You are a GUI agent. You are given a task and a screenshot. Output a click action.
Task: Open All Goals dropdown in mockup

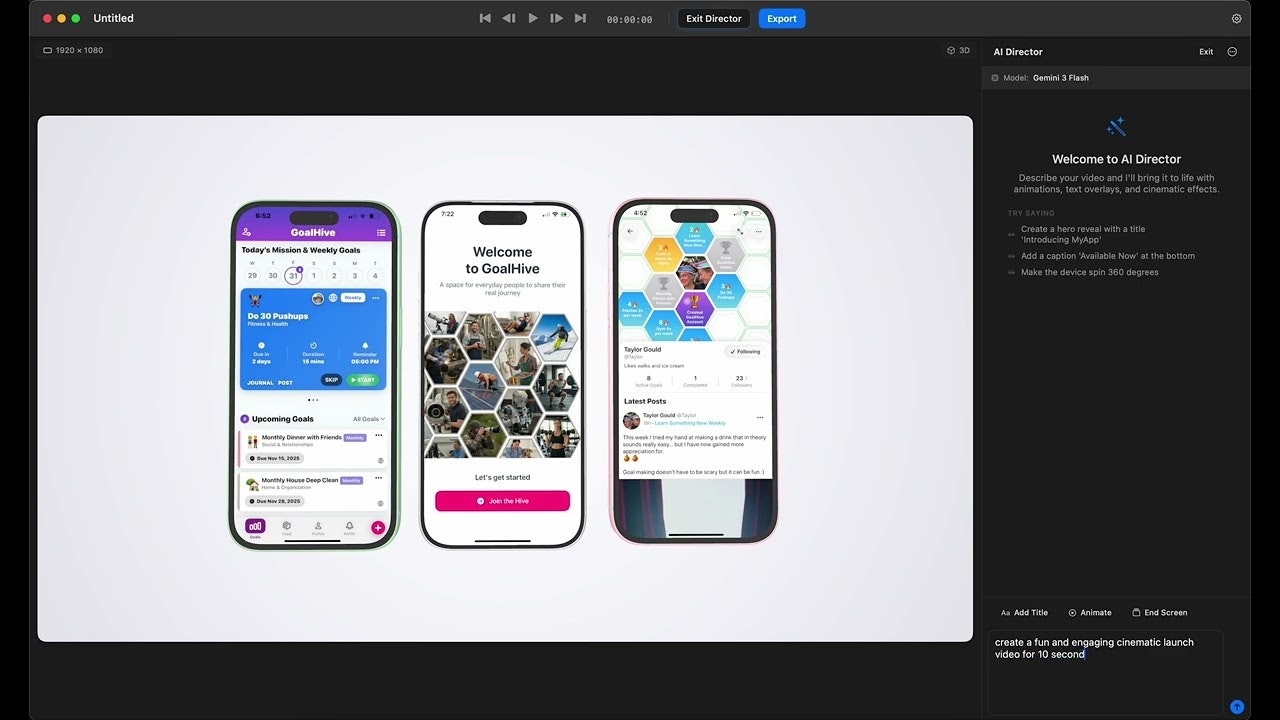click(x=369, y=419)
